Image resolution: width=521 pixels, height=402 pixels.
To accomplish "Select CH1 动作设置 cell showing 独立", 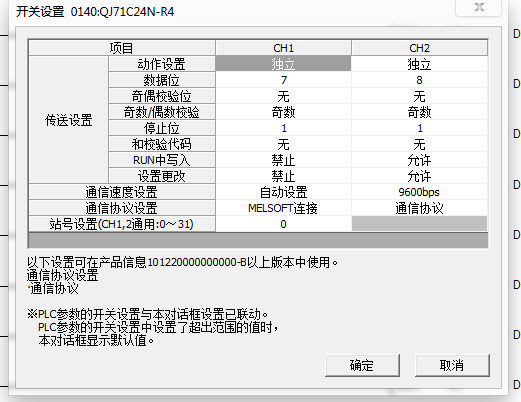I will [x=283, y=64].
